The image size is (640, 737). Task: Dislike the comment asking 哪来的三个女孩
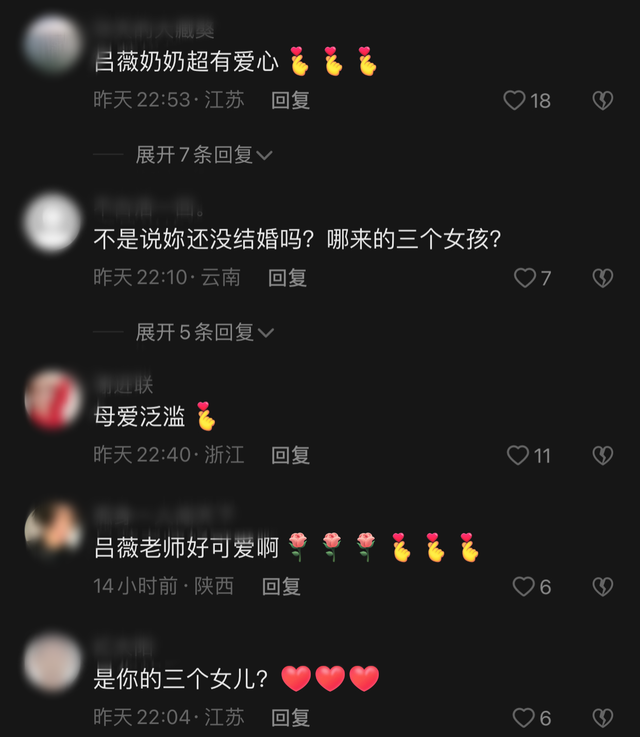coord(603,278)
